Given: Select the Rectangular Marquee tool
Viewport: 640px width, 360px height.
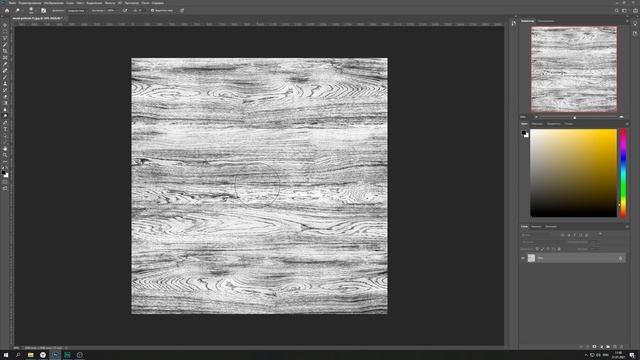Looking at the screenshot, I should 5,32.
